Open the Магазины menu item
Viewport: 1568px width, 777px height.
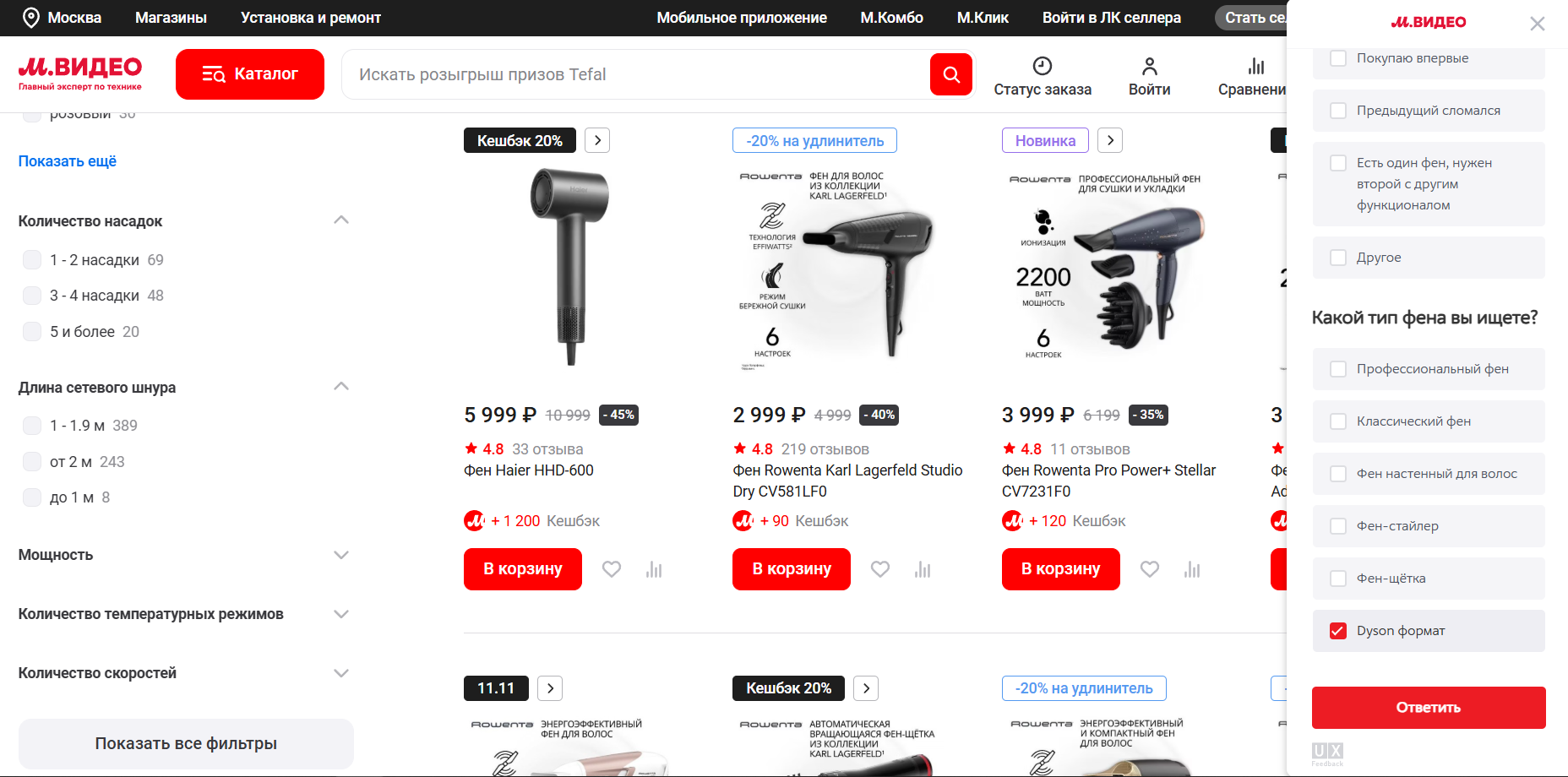point(171,18)
